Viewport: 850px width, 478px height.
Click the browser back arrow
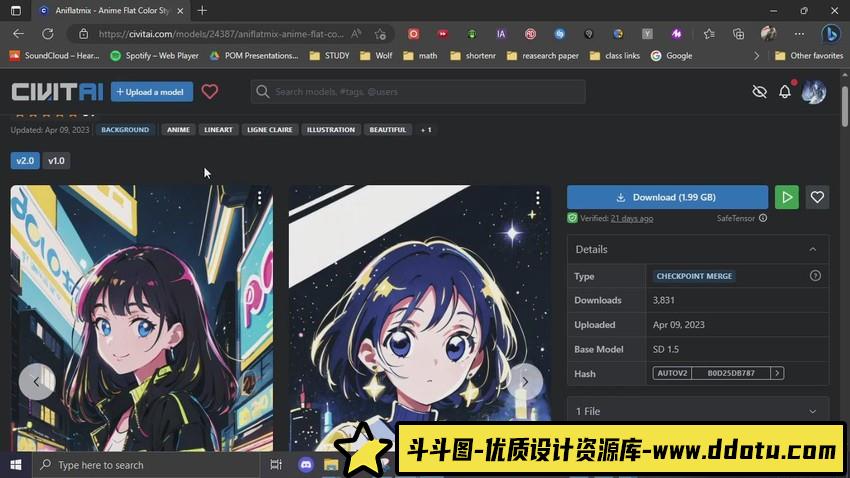point(18,34)
